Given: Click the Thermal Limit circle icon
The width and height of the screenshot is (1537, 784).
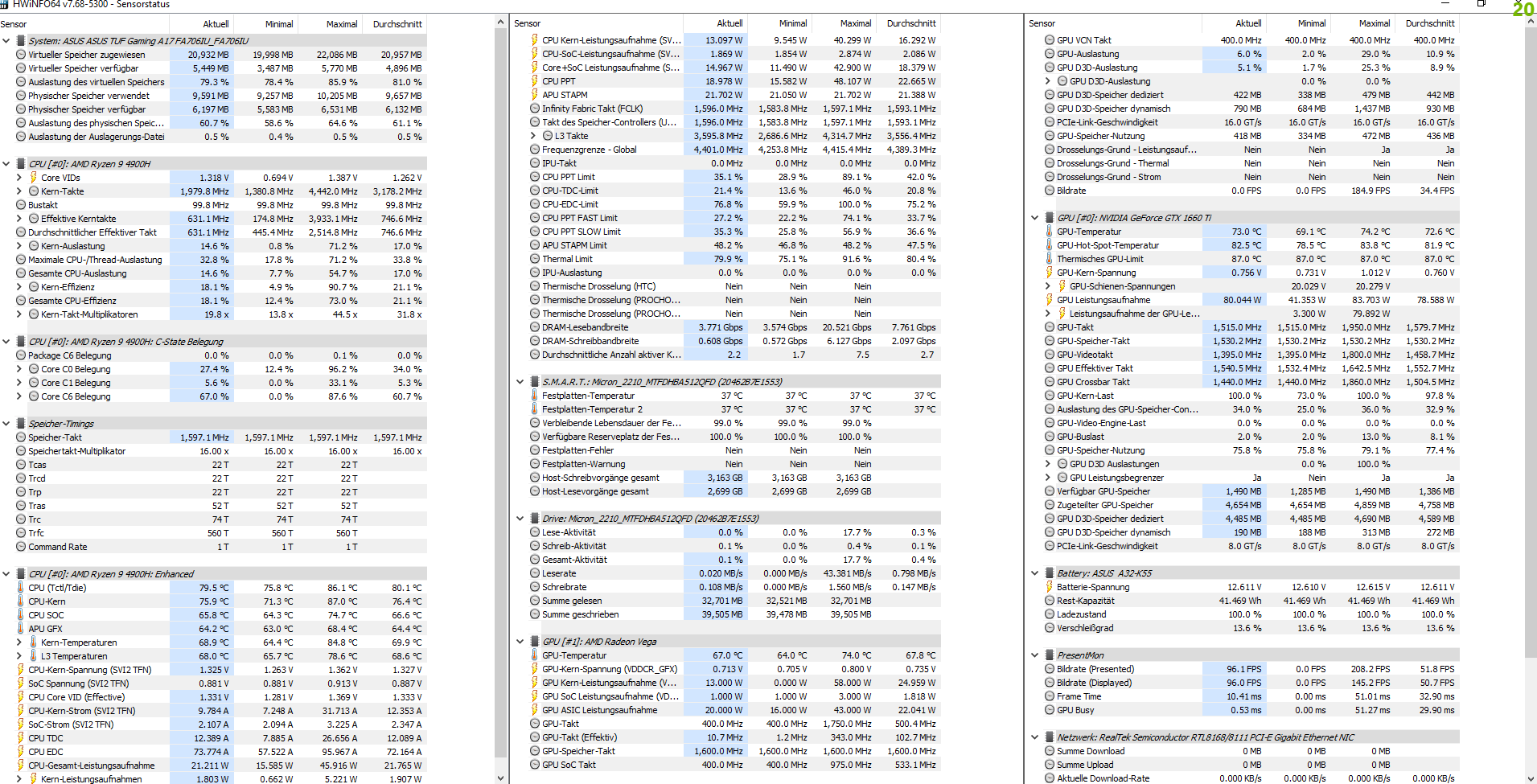Looking at the screenshot, I should tap(535, 259).
